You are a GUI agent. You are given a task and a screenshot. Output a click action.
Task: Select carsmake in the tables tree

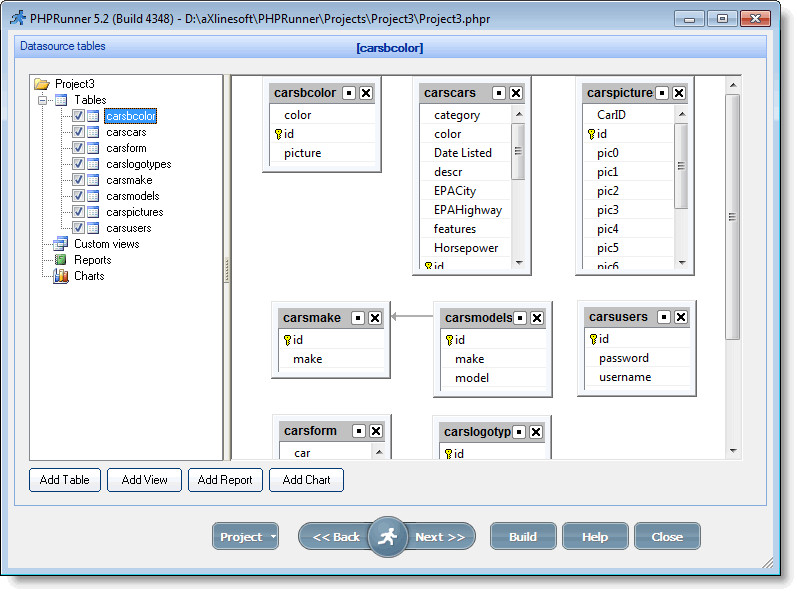click(129, 180)
